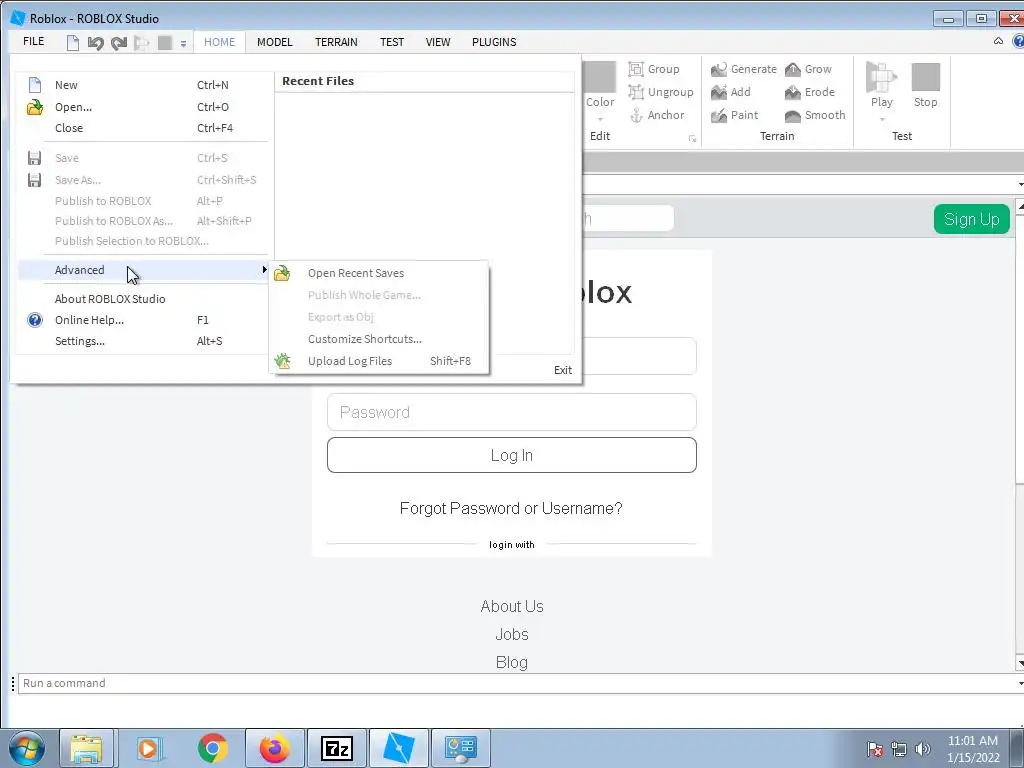Follow the Blog link
This screenshot has width=1024, height=768.
[511, 662]
